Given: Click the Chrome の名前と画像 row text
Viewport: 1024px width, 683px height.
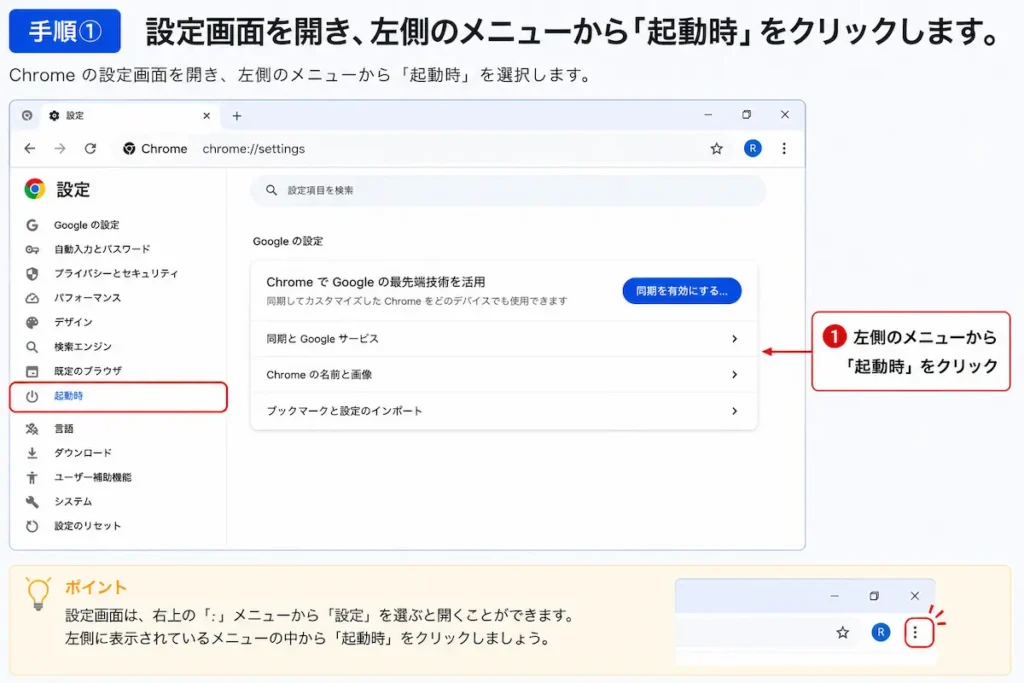Looking at the screenshot, I should [319, 375].
